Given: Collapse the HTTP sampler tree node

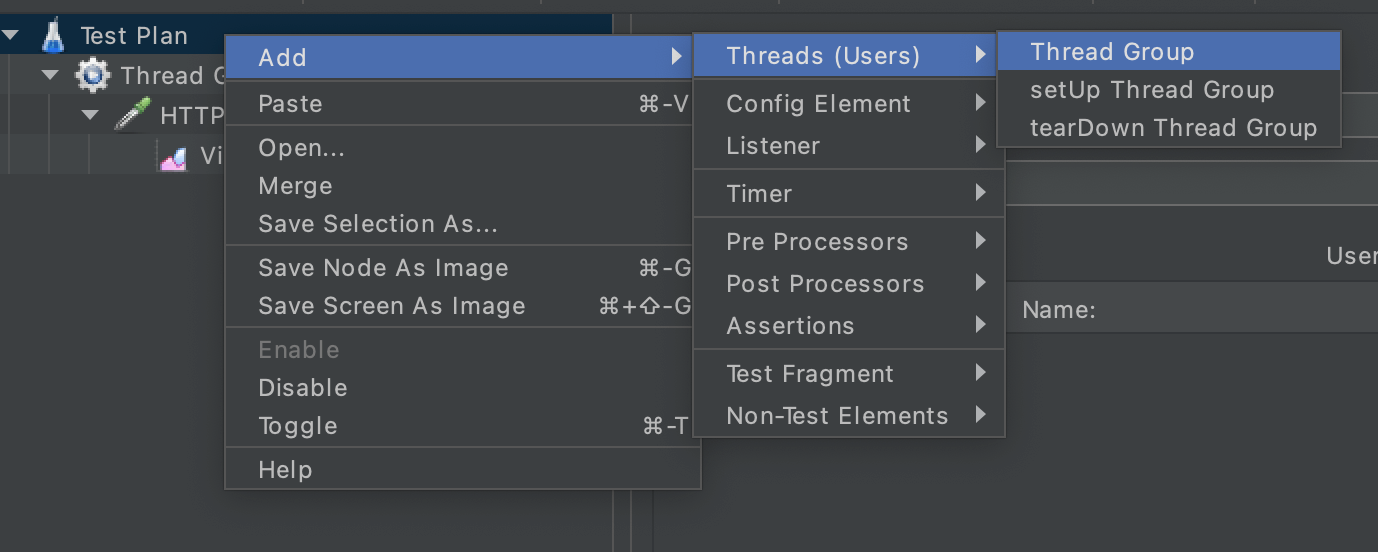Looking at the screenshot, I should 90,115.
